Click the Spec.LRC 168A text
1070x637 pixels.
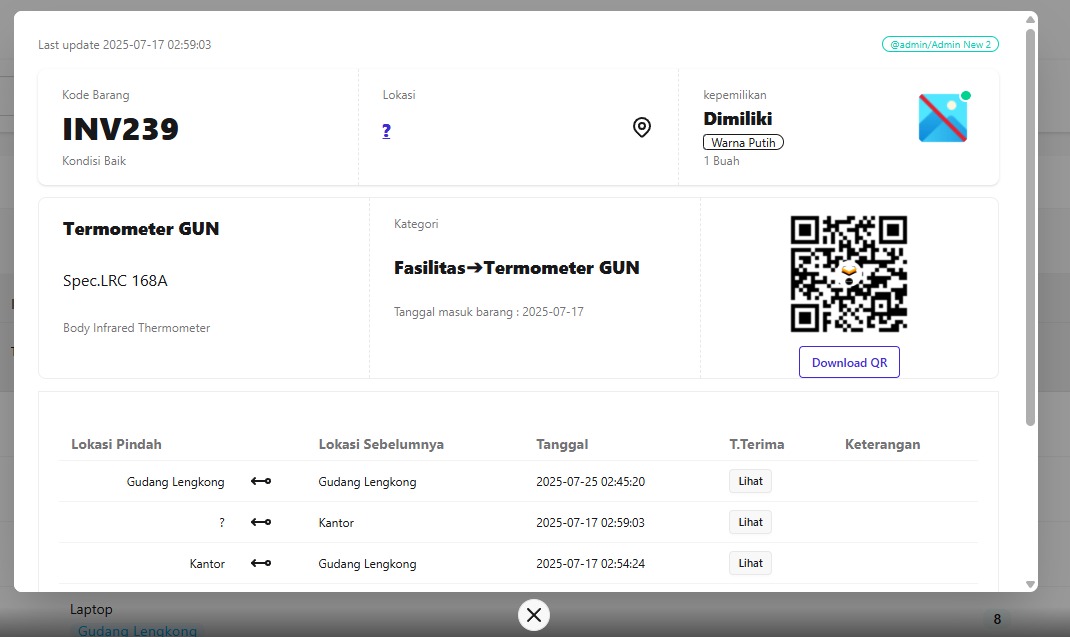(x=115, y=281)
